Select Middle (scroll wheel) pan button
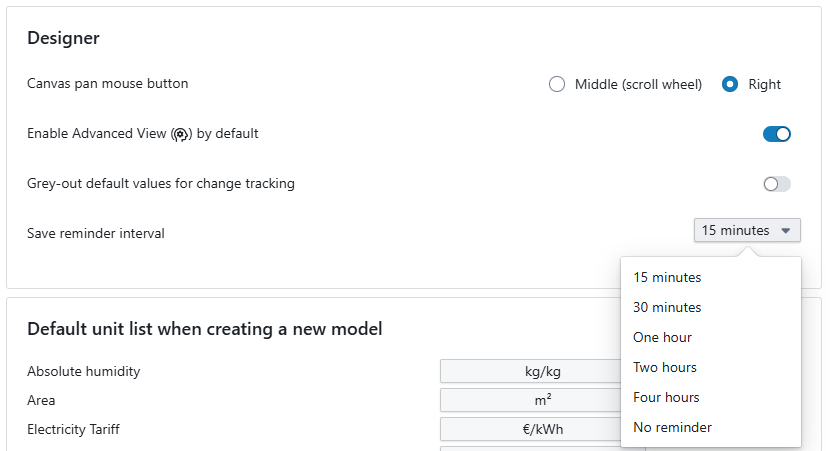 click(x=558, y=84)
